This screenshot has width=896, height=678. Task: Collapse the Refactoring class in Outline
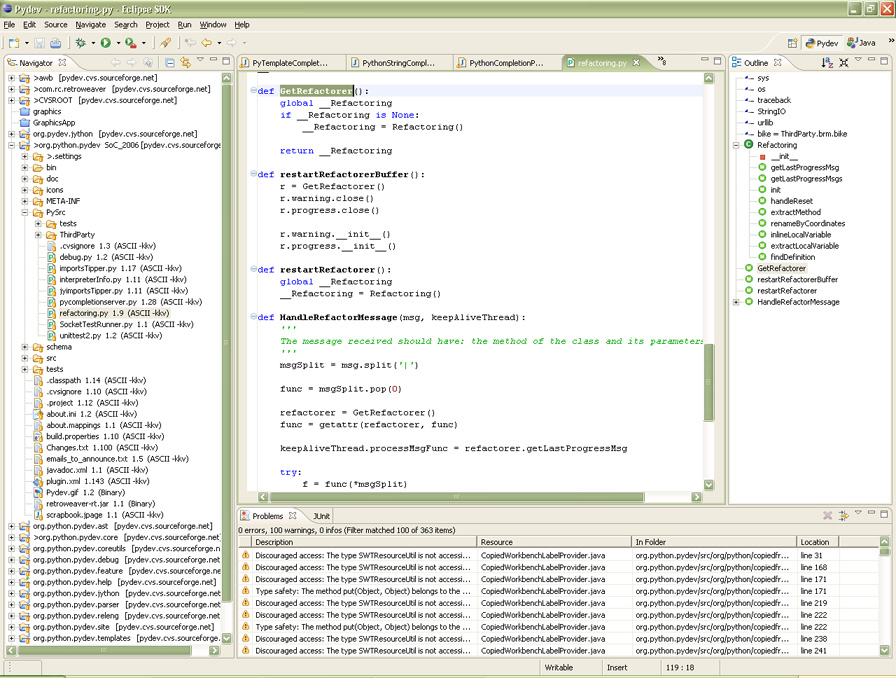click(x=737, y=145)
